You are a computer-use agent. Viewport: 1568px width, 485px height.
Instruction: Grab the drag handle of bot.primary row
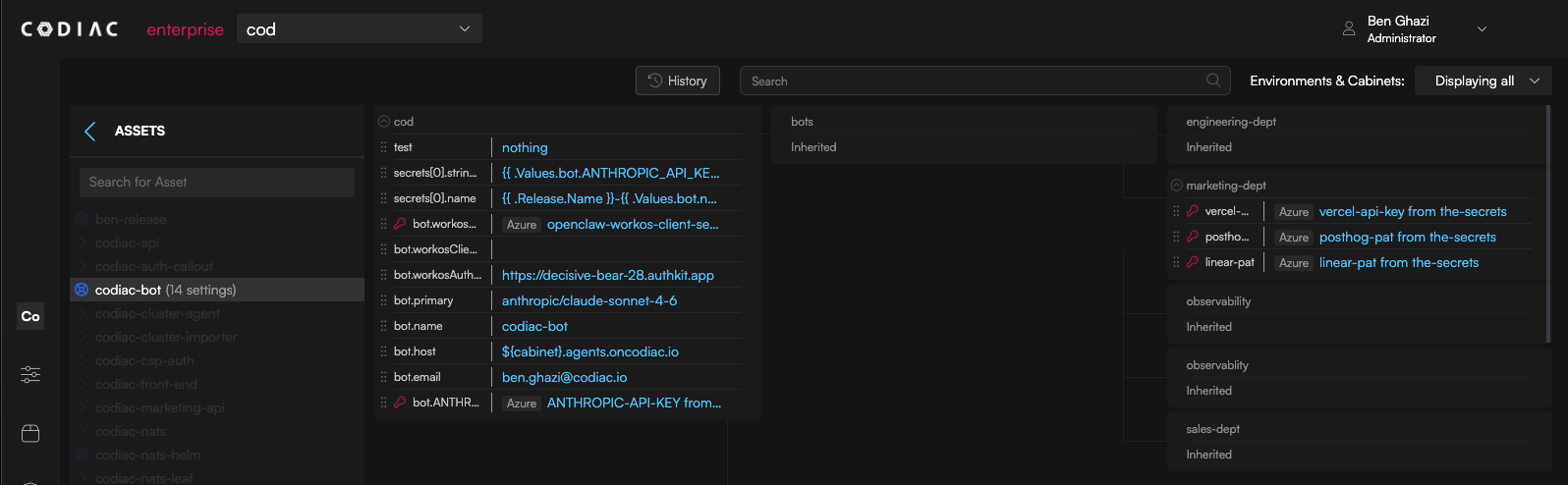pyautogui.click(x=383, y=300)
